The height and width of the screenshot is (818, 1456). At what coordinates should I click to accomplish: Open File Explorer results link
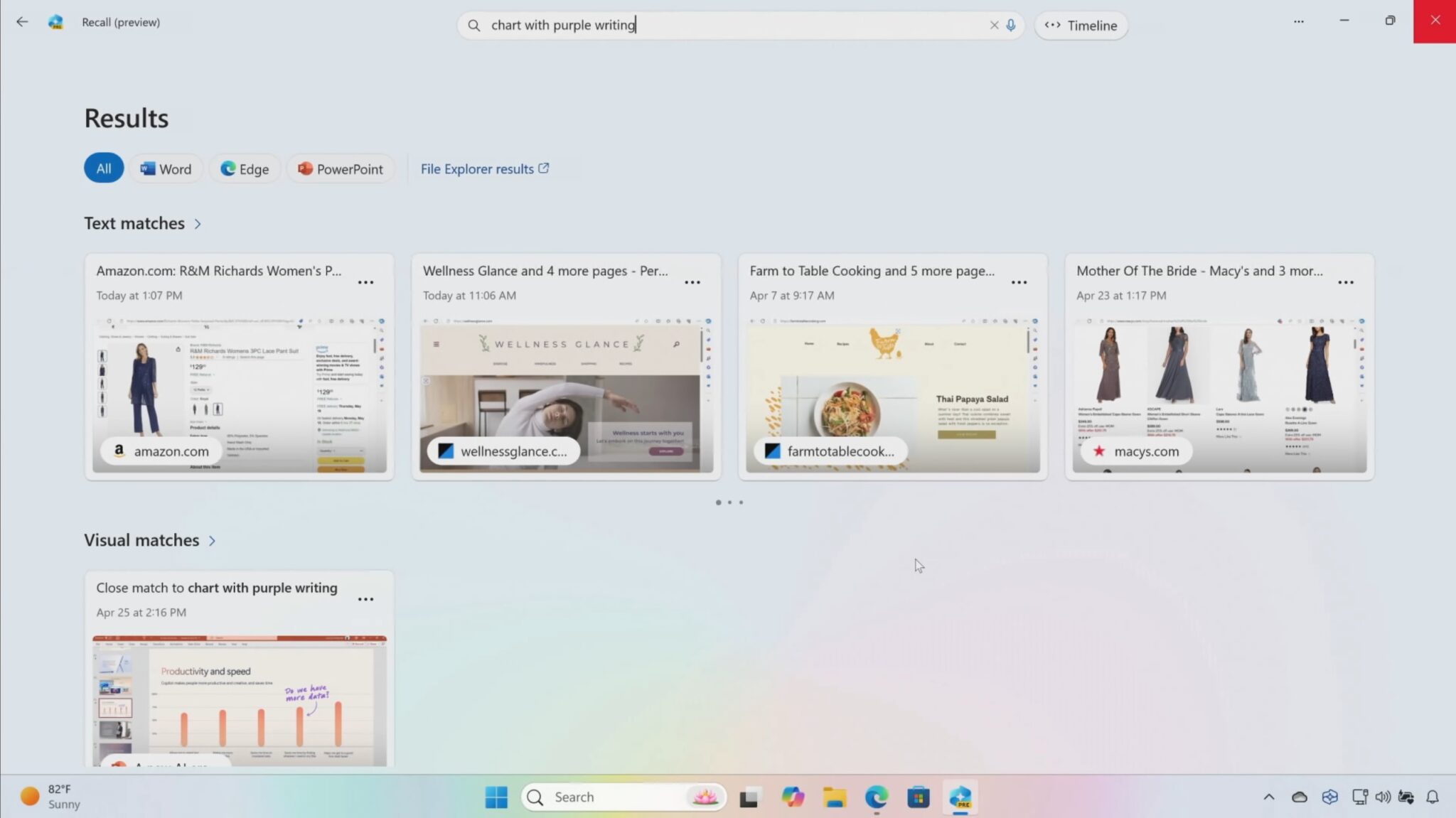tap(484, 169)
